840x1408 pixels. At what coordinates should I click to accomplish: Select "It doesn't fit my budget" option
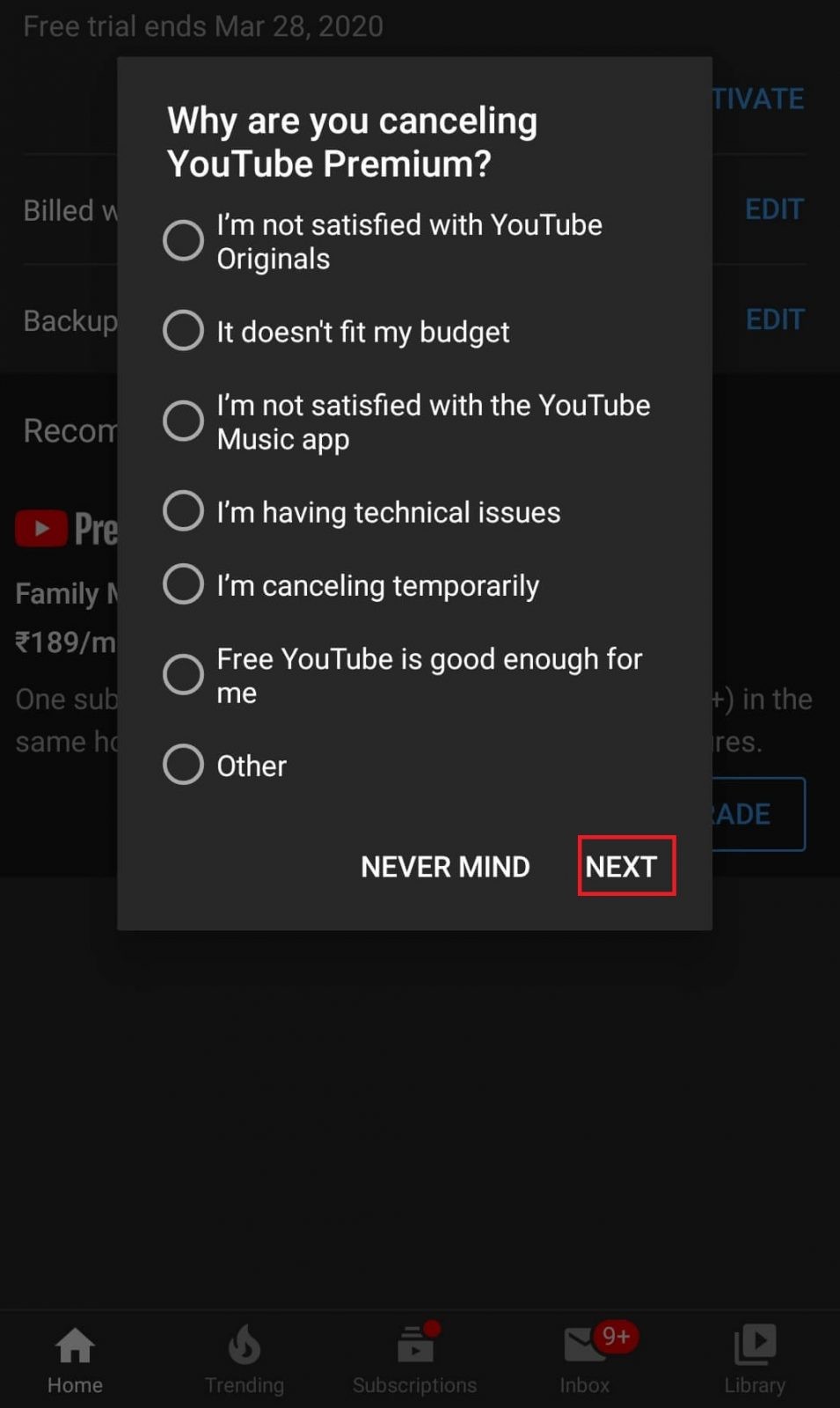pyautogui.click(x=183, y=331)
